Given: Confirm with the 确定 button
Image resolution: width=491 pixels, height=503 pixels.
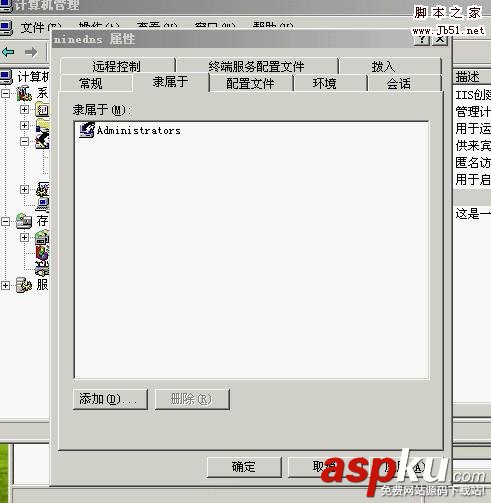Looking at the screenshot, I should (x=244, y=467).
